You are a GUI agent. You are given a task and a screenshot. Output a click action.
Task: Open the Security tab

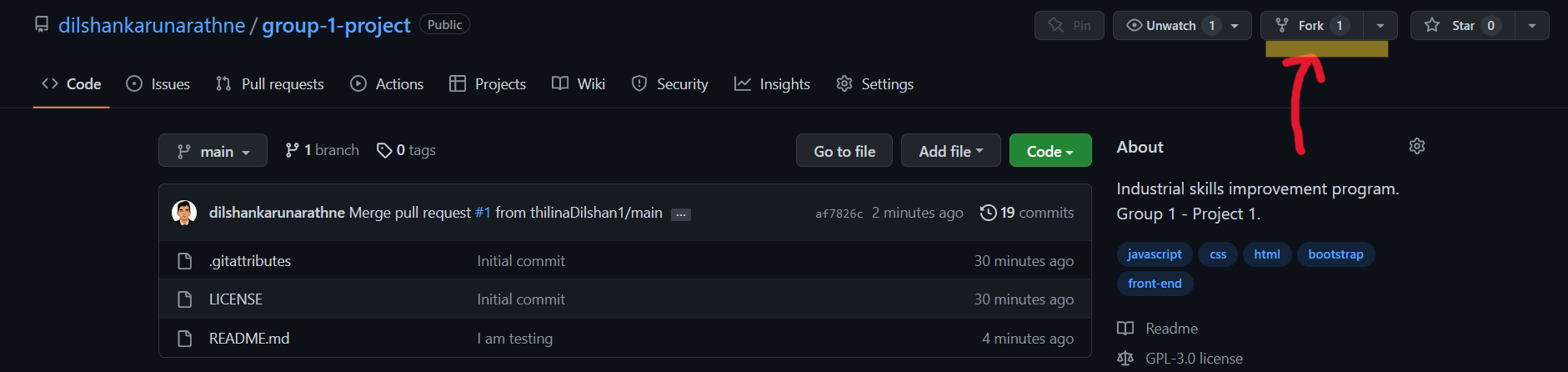pyautogui.click(x=670, y=83)
